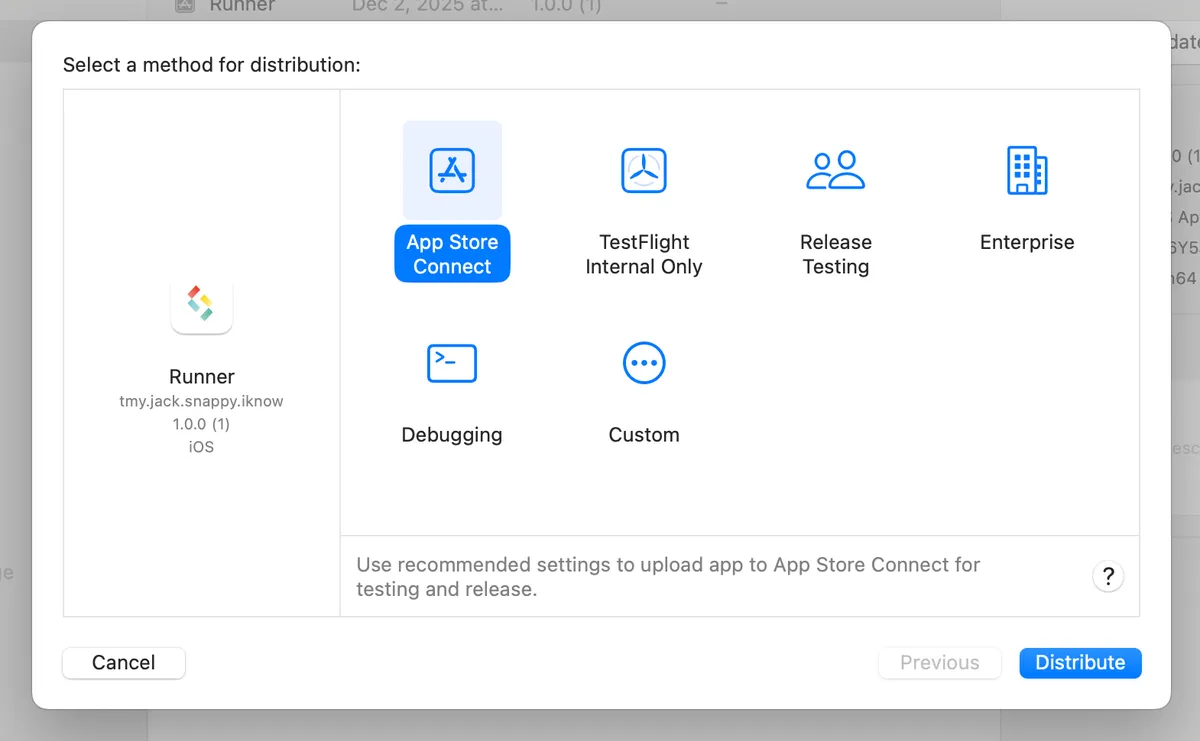Viewport: 1200px width, 741px height.
Task: Choose the TestFlight Internal Only icon
Action: click(x=643, y=170)
